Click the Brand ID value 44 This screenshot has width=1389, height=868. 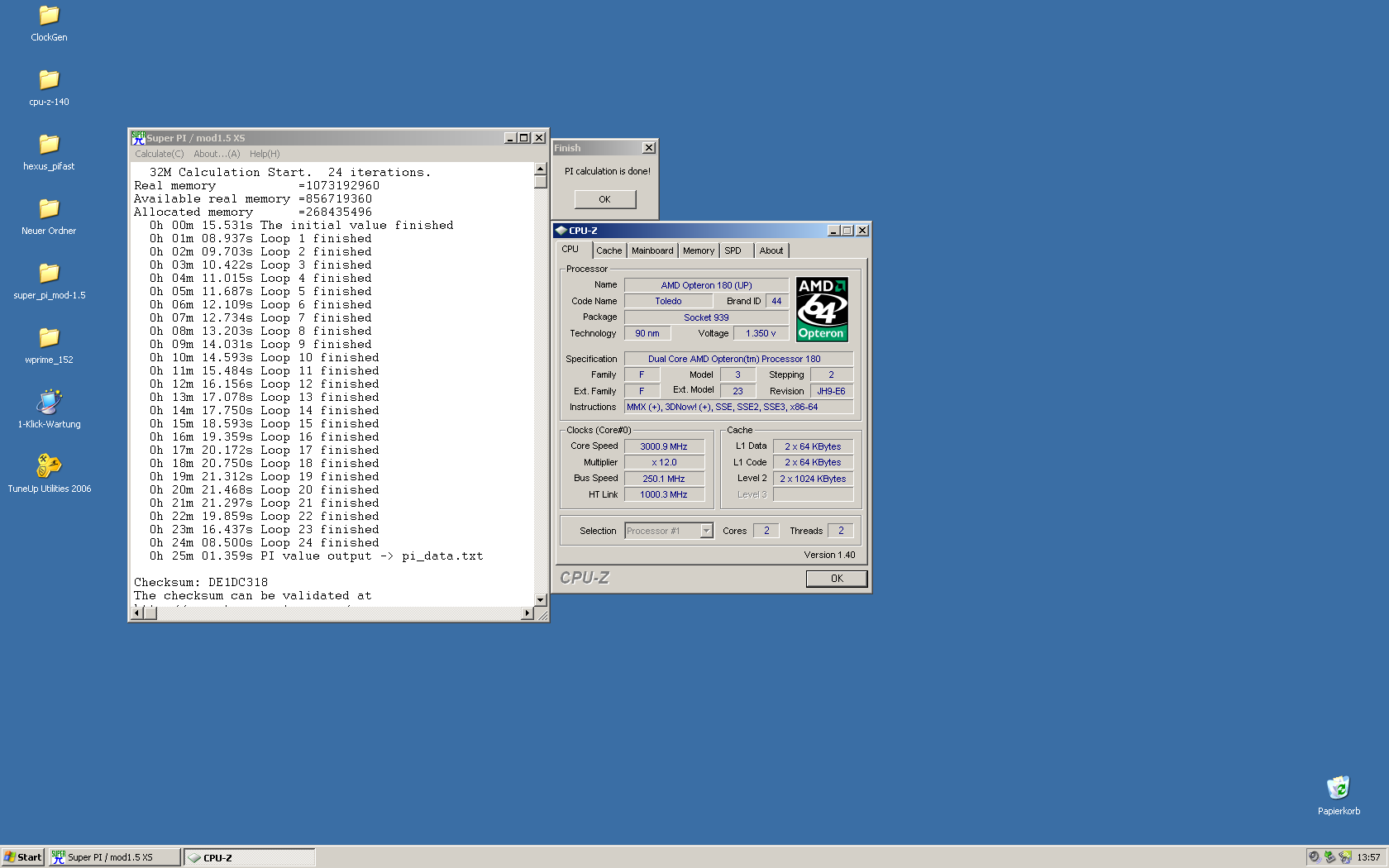point(776,301)
